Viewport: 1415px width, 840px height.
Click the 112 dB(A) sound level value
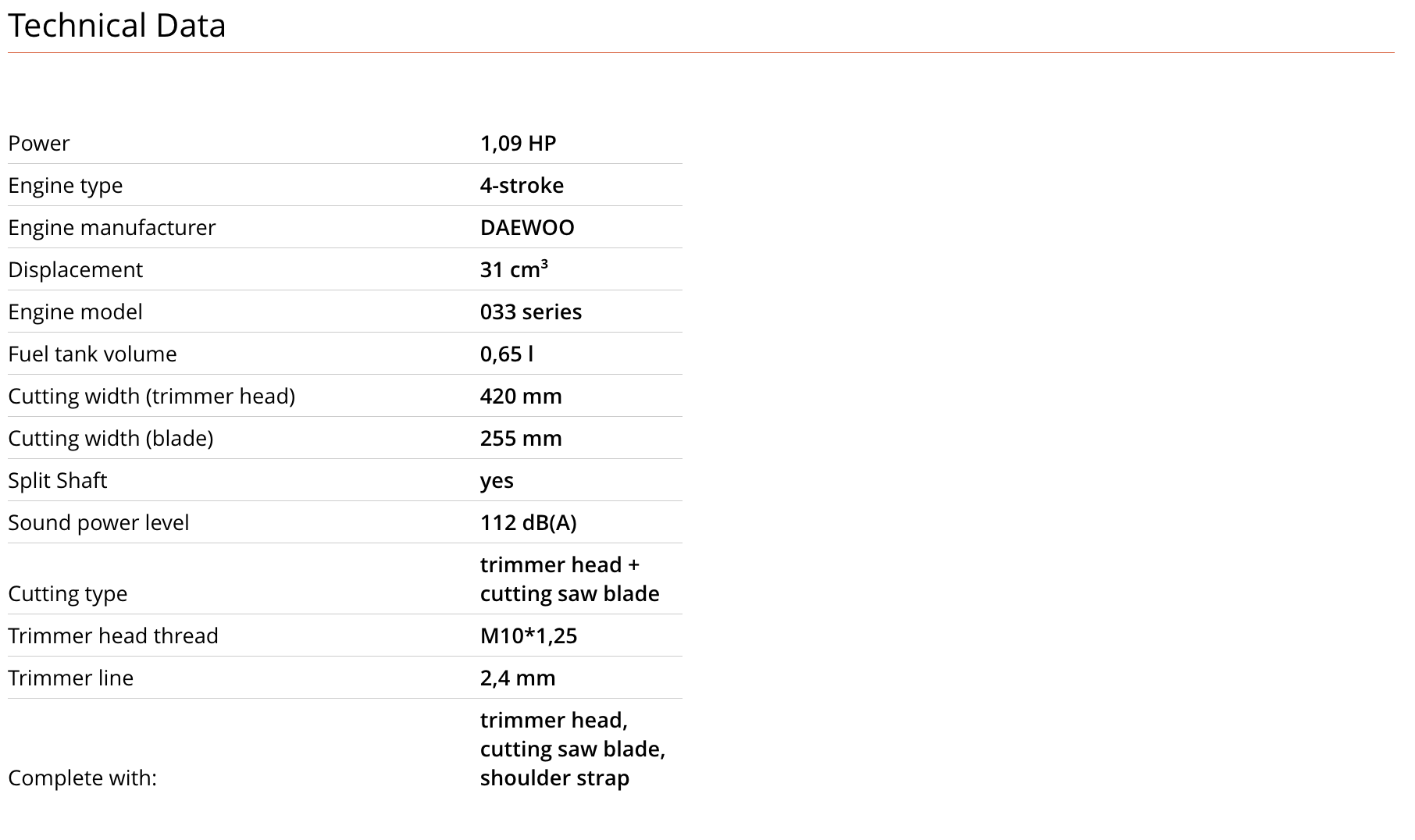pyautogui.click(x=529, y=523)
